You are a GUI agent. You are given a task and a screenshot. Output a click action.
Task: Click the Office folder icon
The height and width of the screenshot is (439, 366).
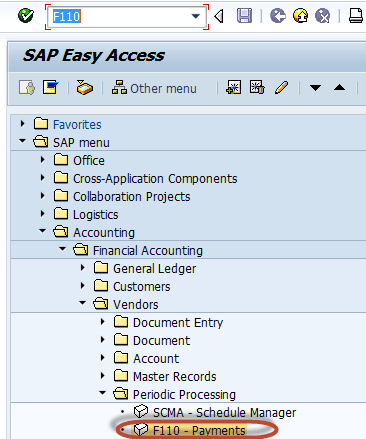[61, 160]
